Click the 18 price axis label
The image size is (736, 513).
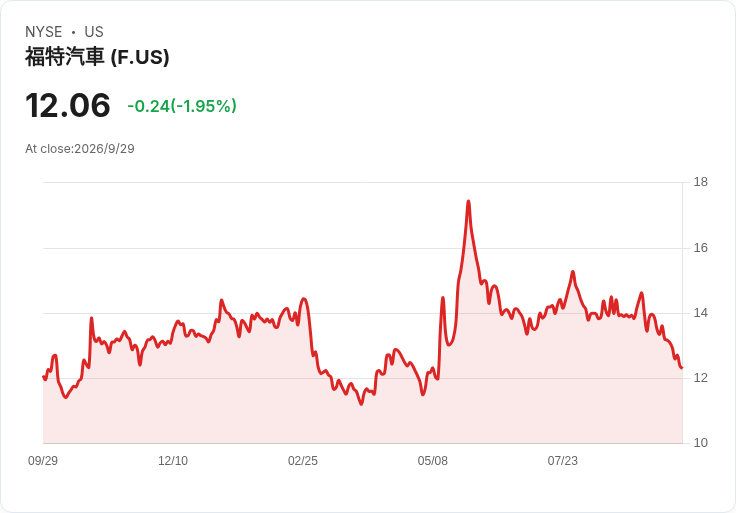coord(700,182)
